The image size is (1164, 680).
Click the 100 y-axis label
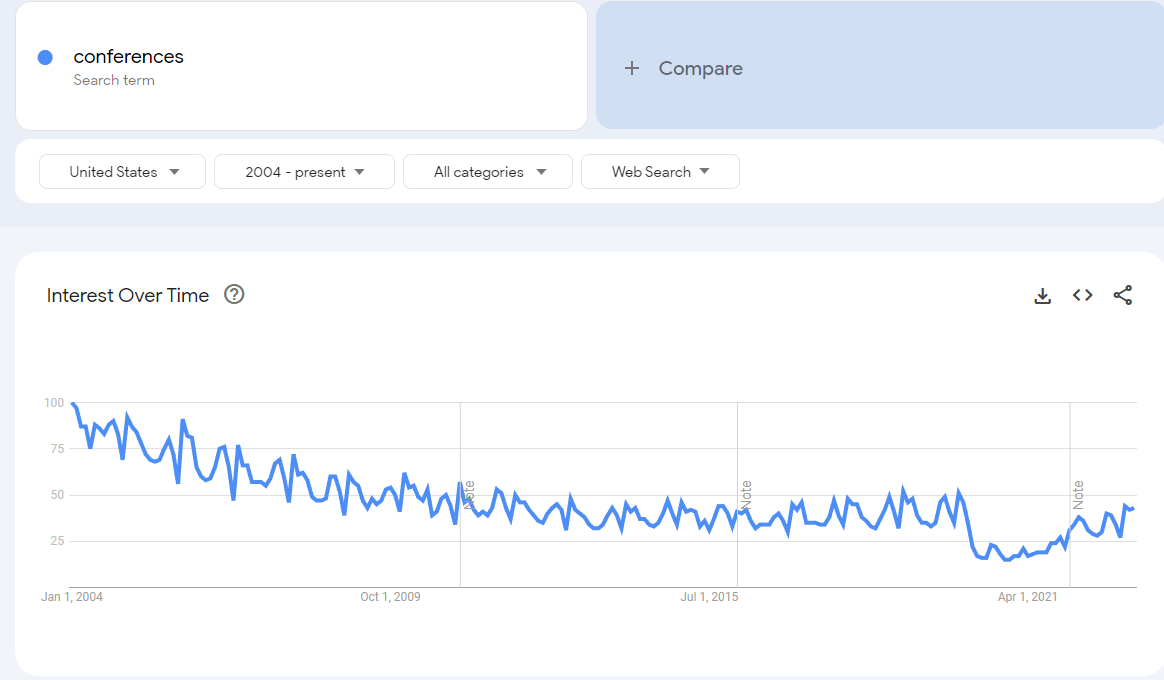tap(54, 402)
